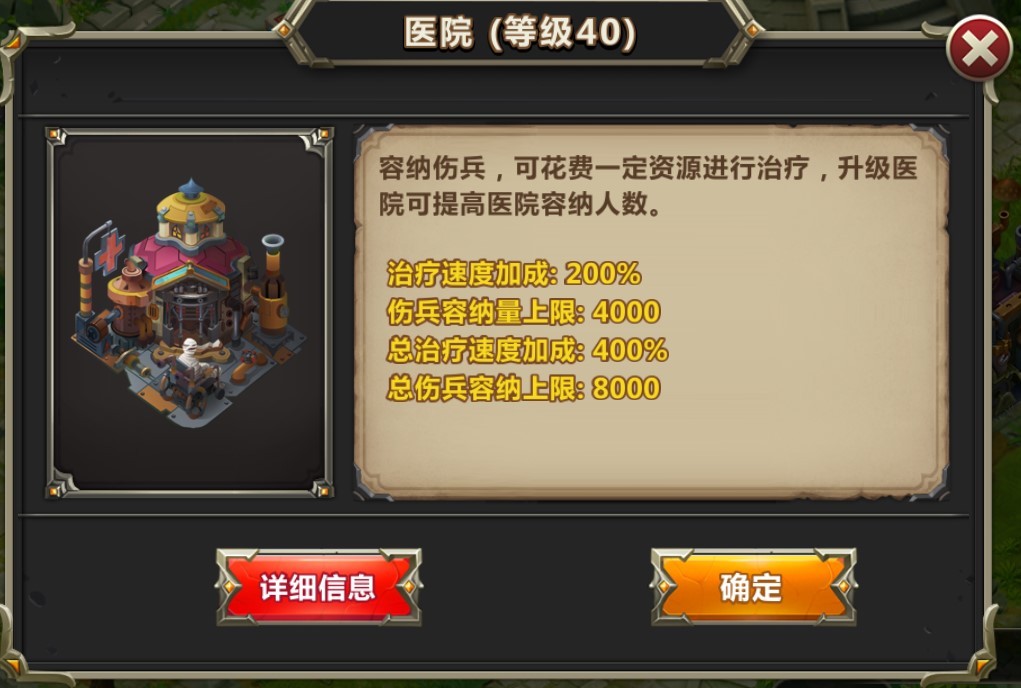
Task: Tap the red cross sign on hospital
Action: coord(110,251)
